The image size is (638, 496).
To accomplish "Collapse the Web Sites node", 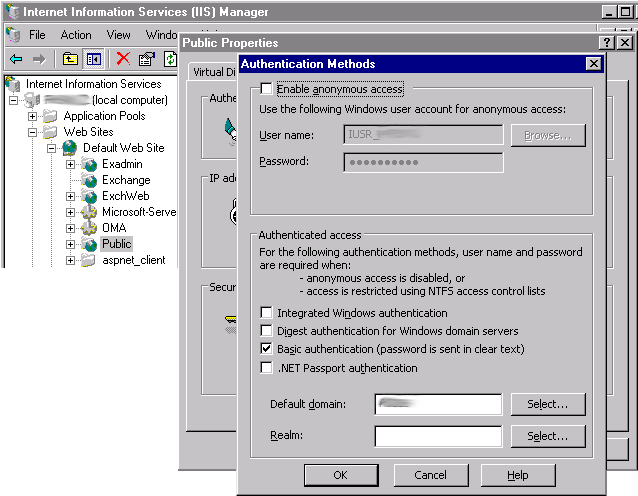I will point(33,132).
